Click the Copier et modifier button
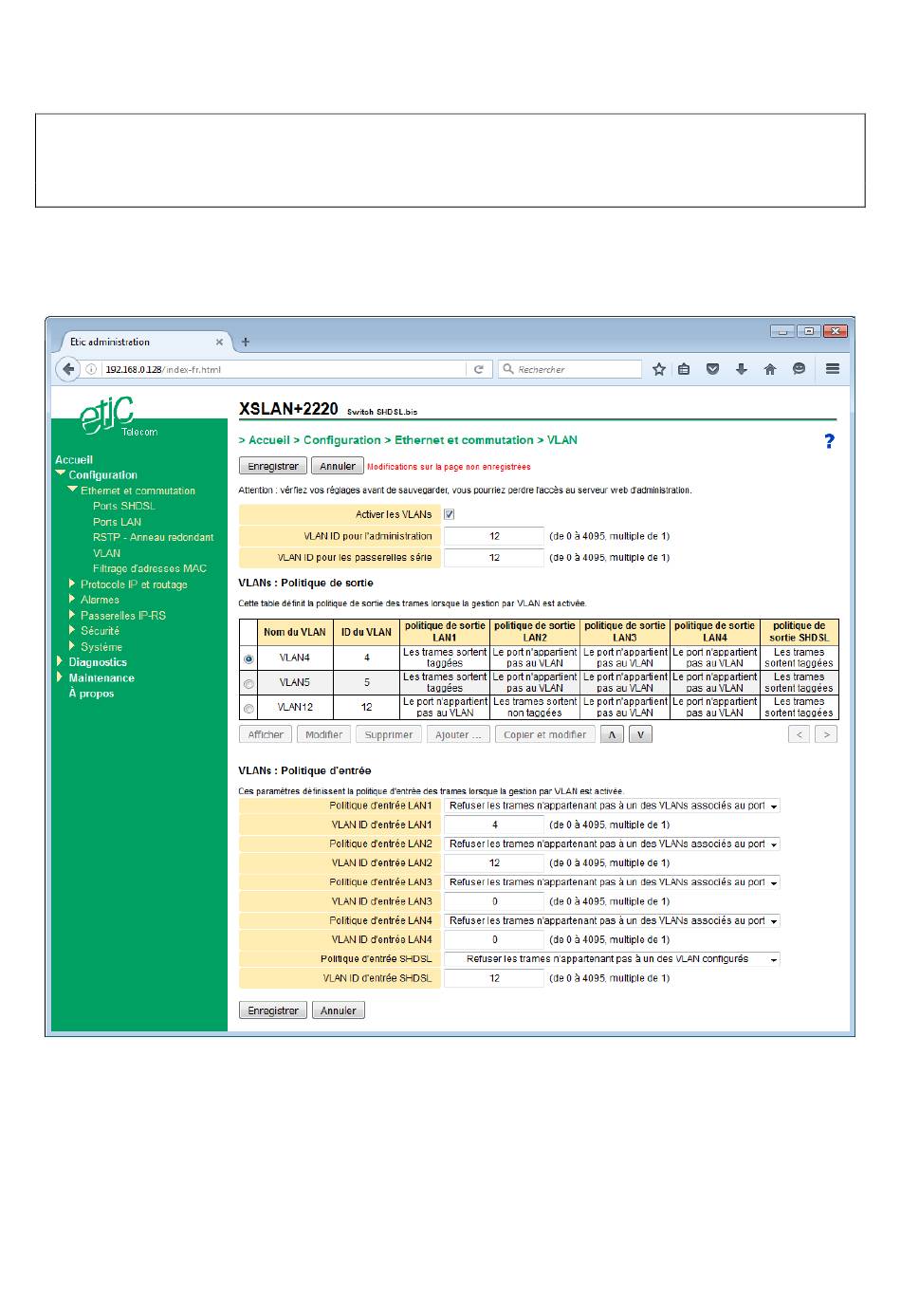The width and height of the screenshot is (901, 1316). pos(545,734)
